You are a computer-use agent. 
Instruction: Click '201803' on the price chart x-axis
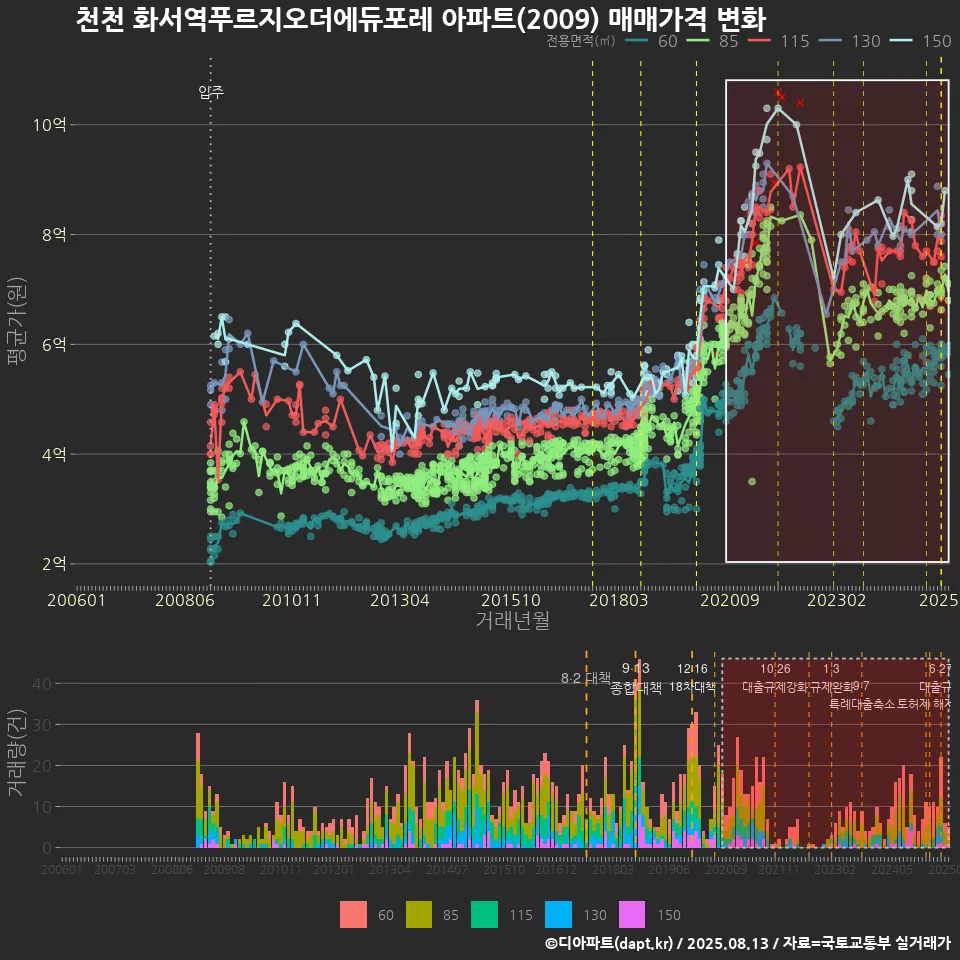[618, 600]
